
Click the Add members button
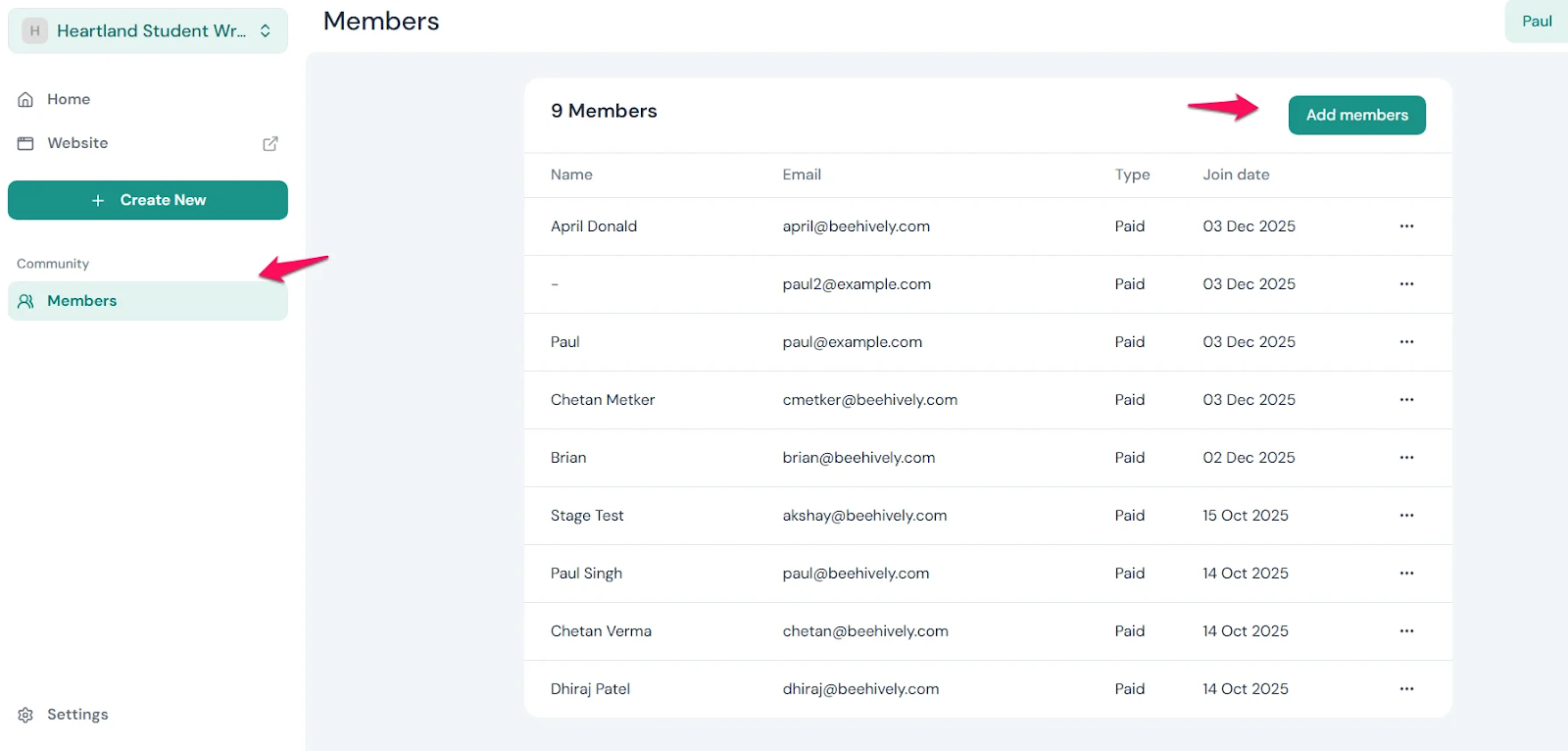[x=1356, y=115]
